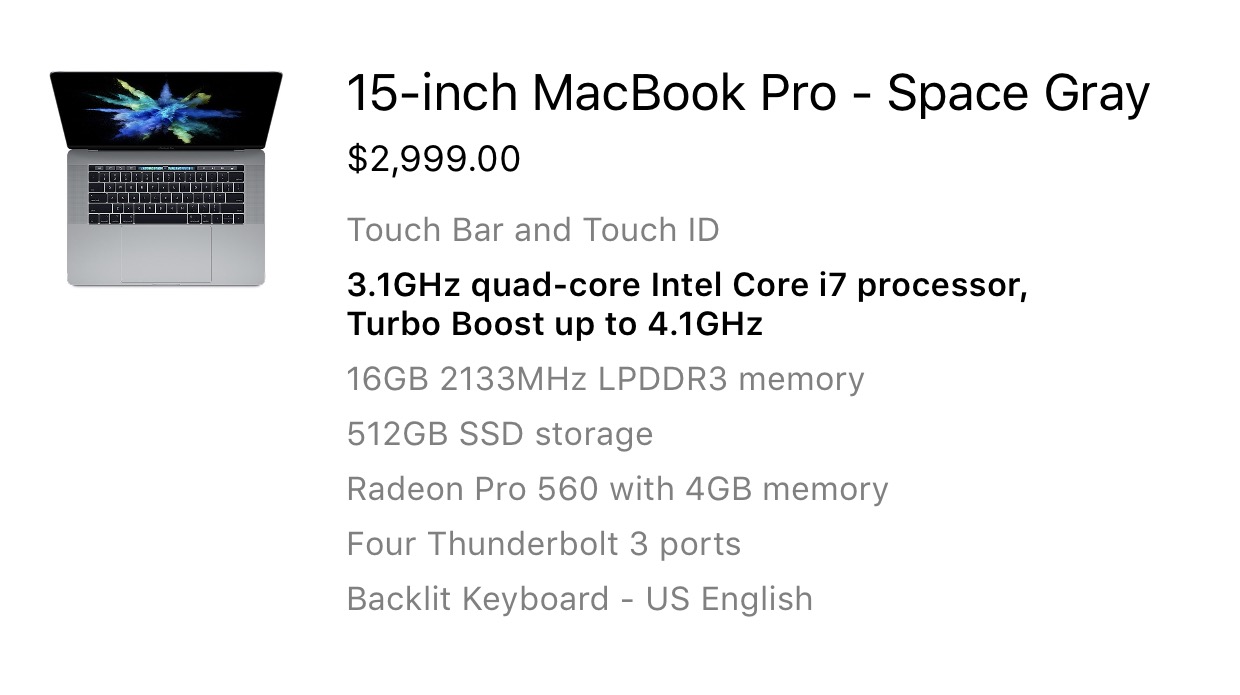Click the trackpad in the laptop image
The height and width of the screenshot is (695, 1240).
(167, 254)
